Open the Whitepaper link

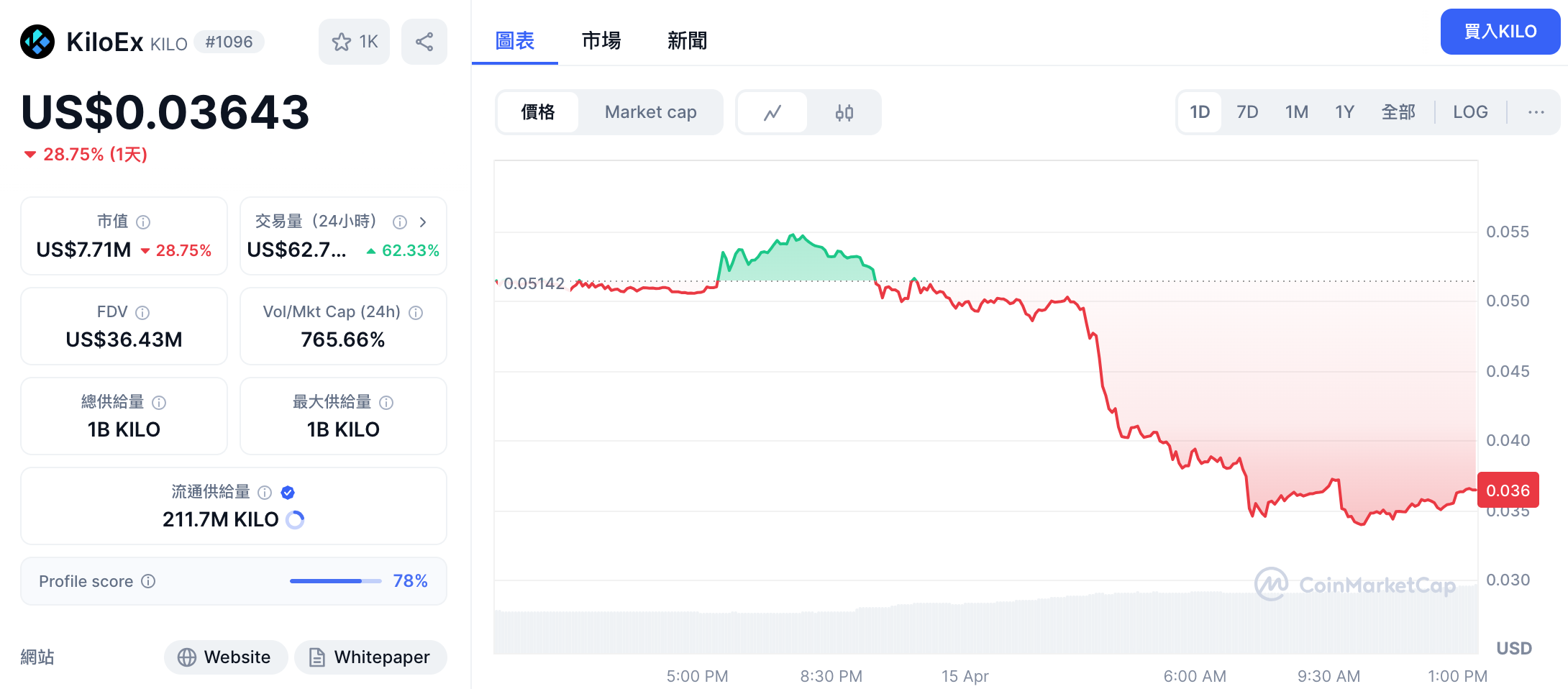pos(370,657)
